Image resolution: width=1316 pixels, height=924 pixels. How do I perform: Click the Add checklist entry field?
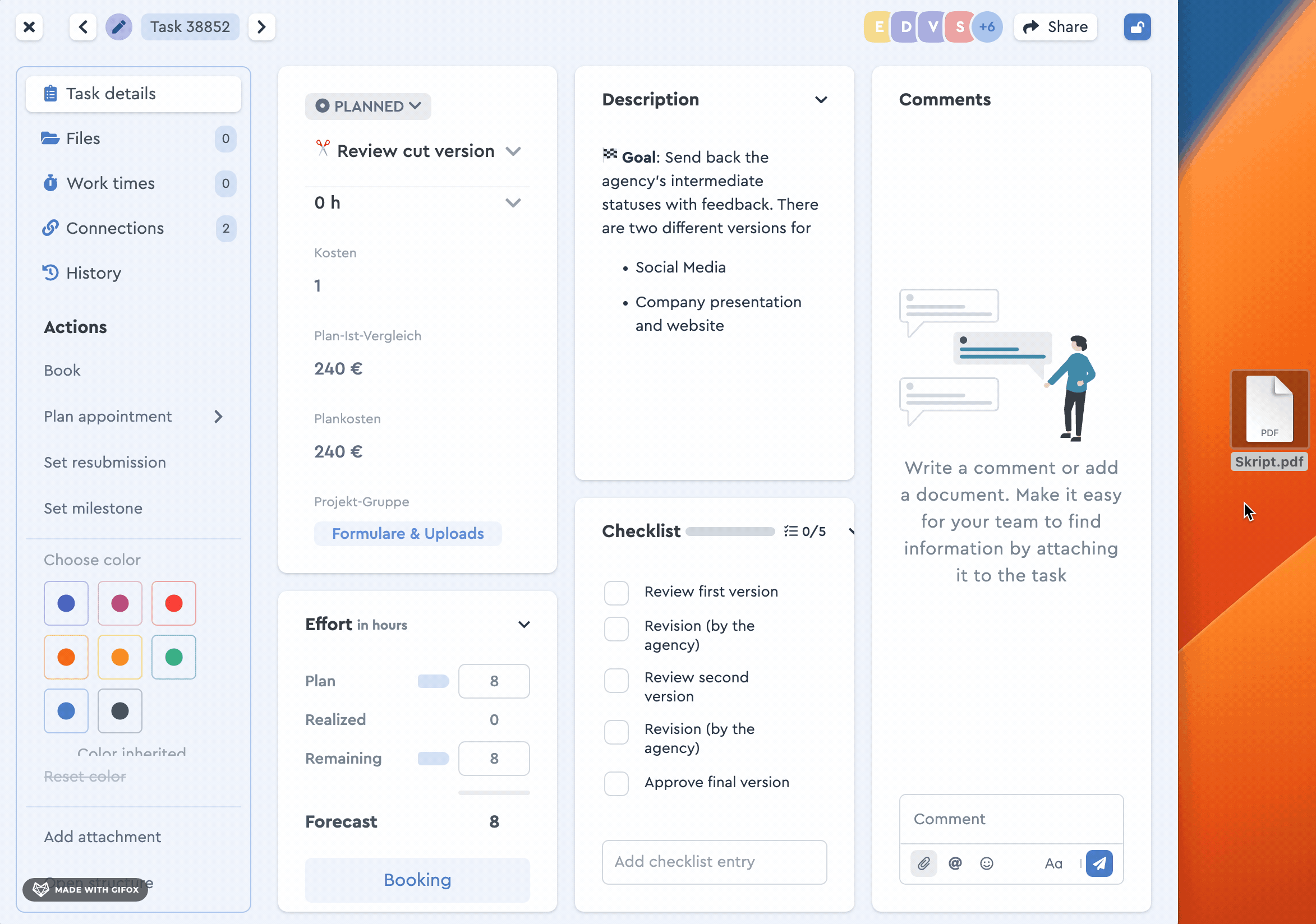(714, 862)
